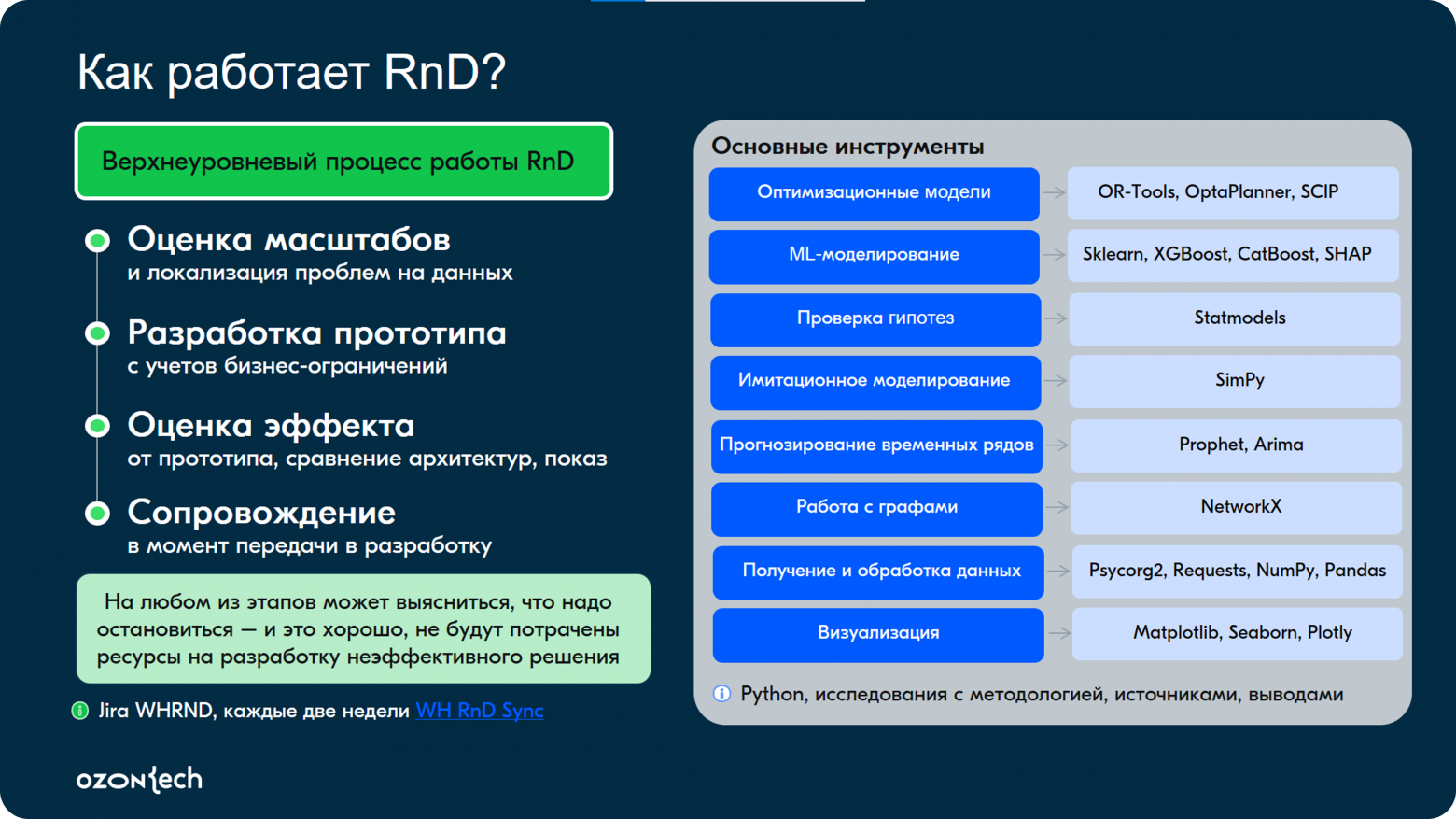Screen dimensions: 1456x819
Task: Select the ML-моделирование blue box
Action: coord(875,256)
